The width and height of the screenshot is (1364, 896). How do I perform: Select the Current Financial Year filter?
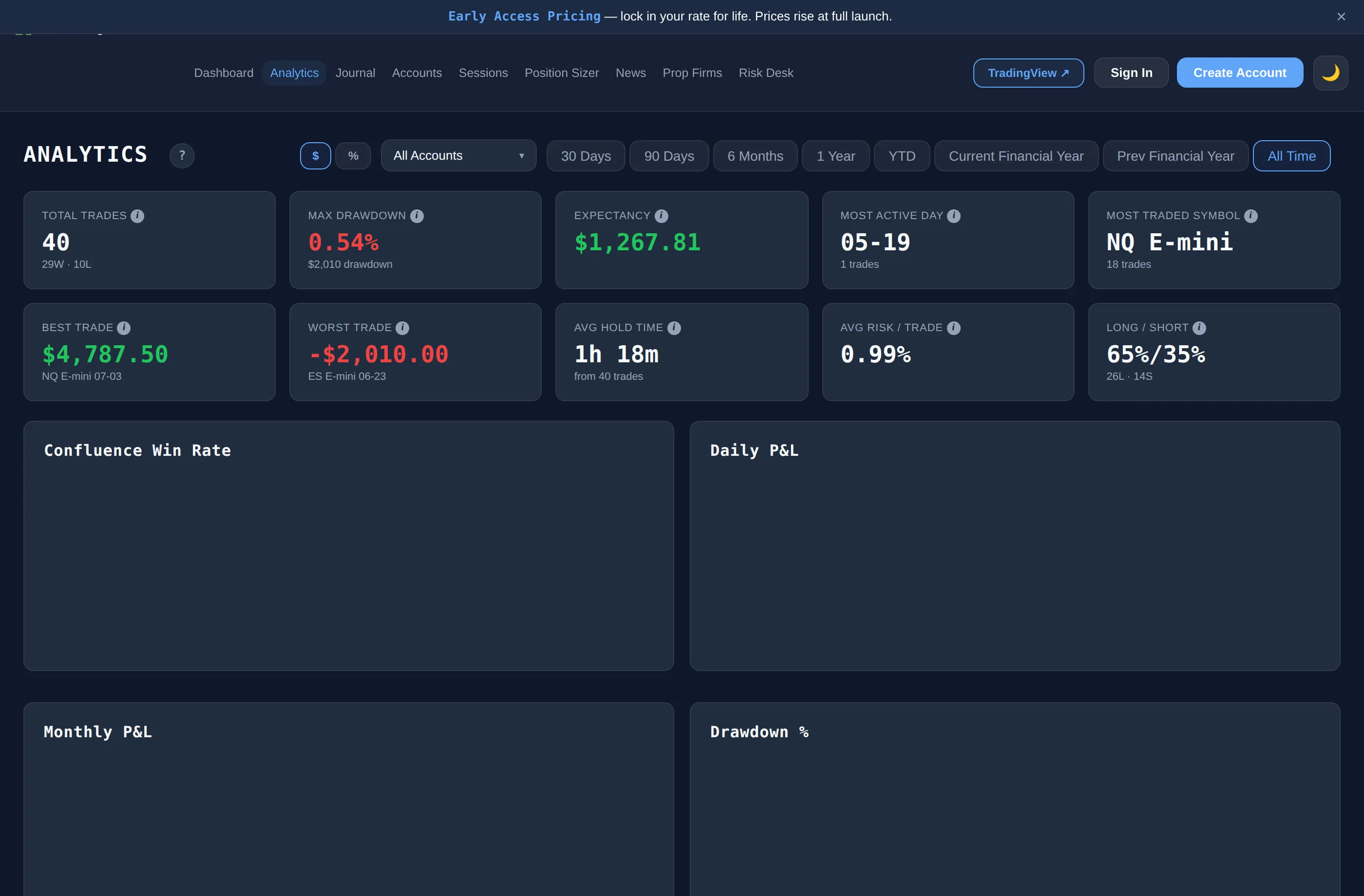[x=1016, y=156]
